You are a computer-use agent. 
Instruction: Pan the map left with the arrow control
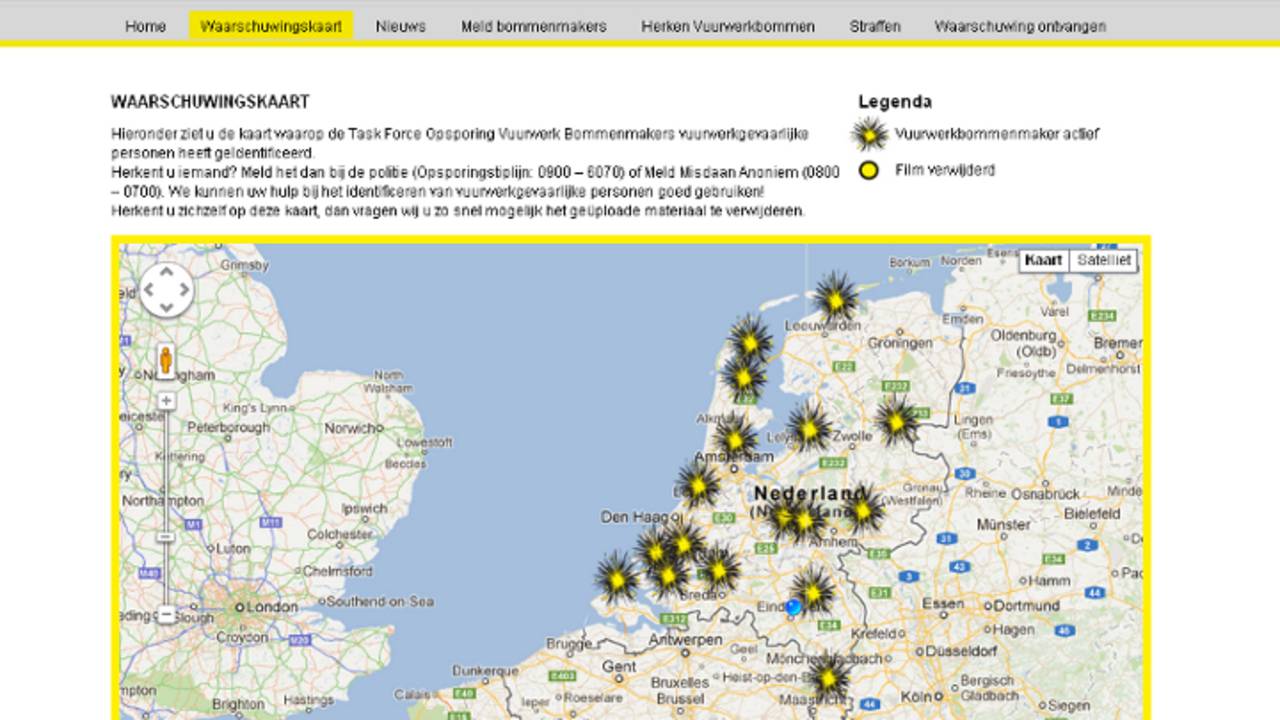tap(149, 291)
